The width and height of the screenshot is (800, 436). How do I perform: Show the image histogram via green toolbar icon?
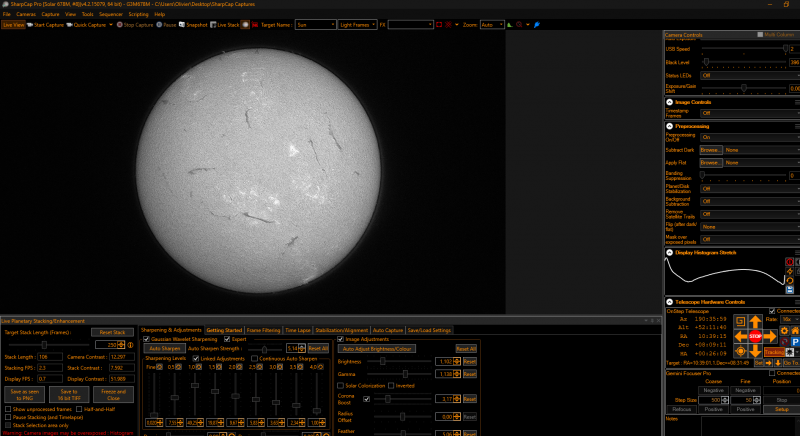pos(509,24)
